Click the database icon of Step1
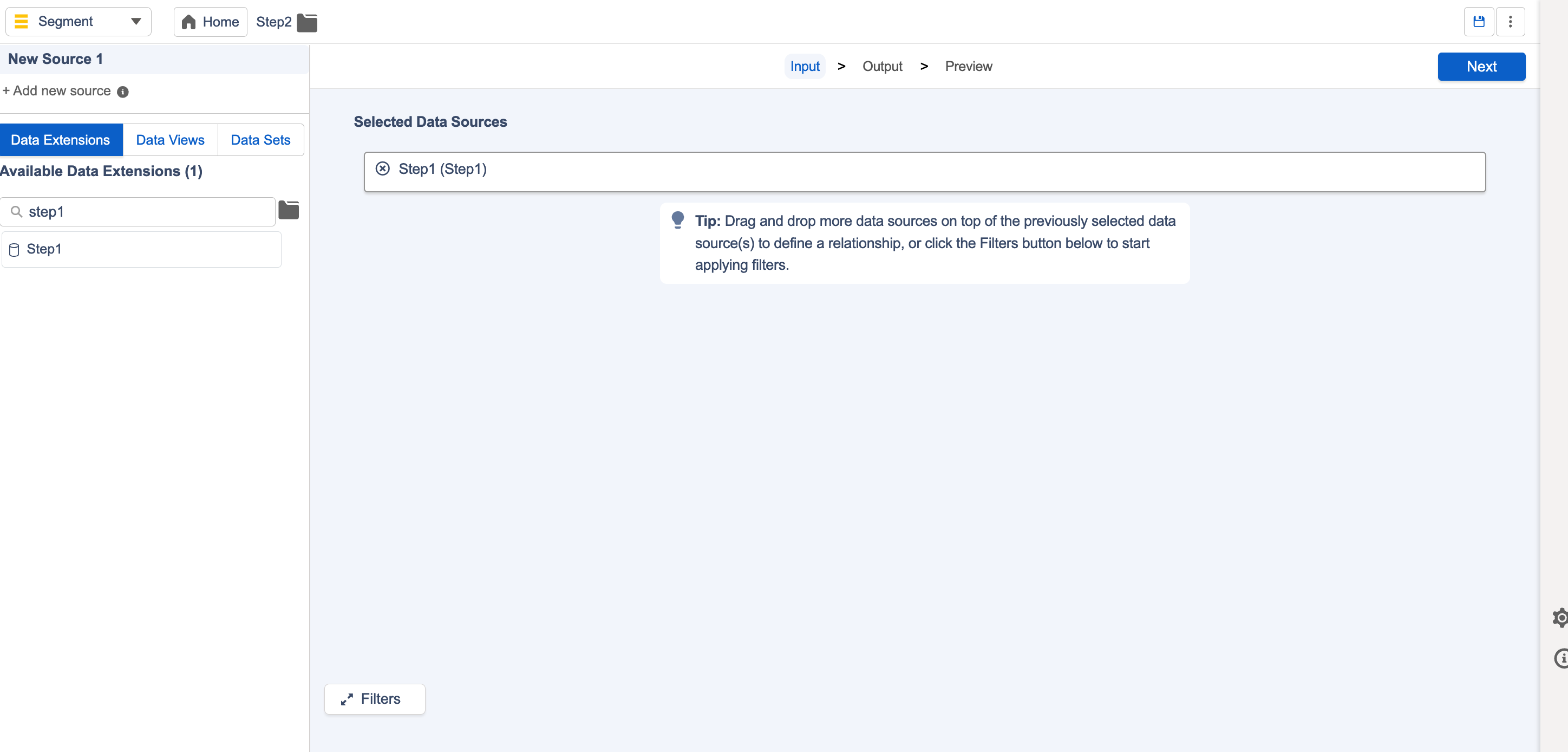The height and width of the screenshot is (752, 1568). [14, 250]
